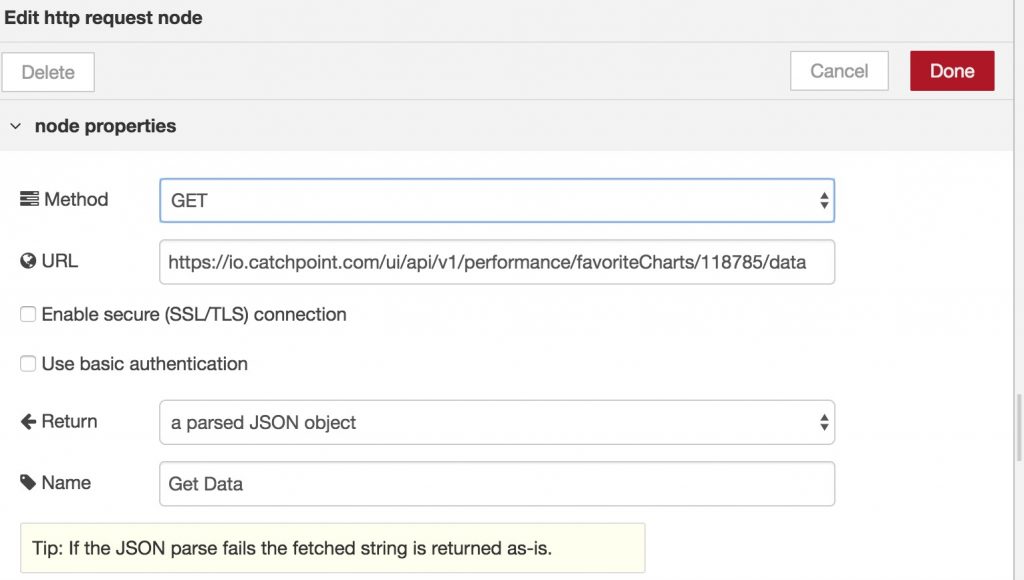
Task: Click the Method dropdown stepper arrows
Action: coord(824,200)
